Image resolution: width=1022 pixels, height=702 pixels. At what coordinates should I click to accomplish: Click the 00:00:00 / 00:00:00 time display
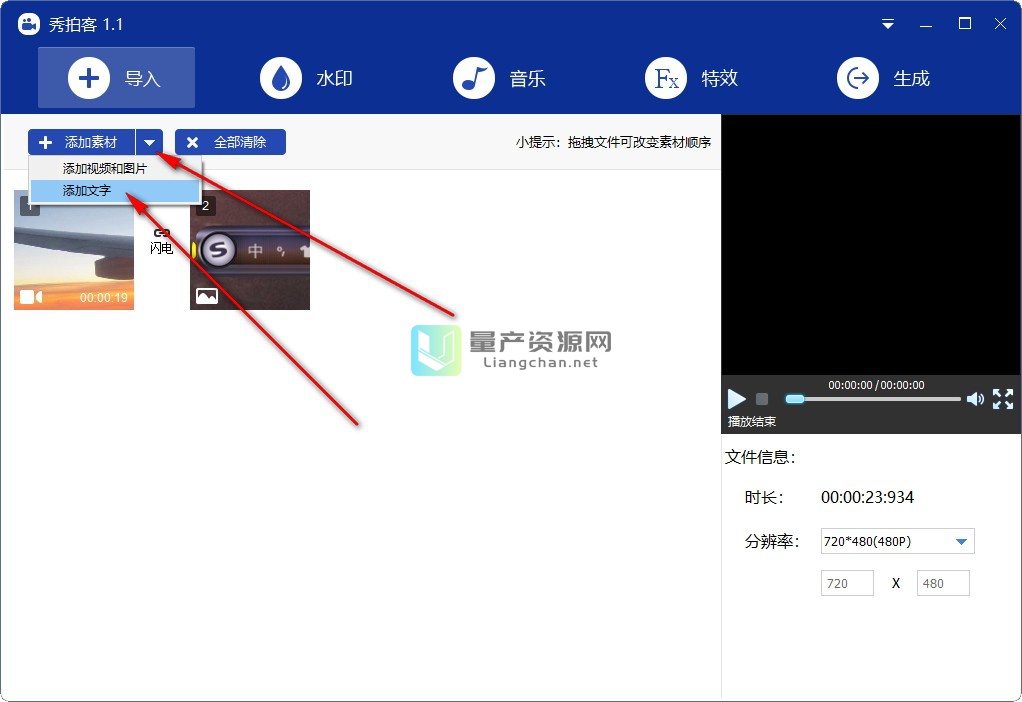click(876, 385)
